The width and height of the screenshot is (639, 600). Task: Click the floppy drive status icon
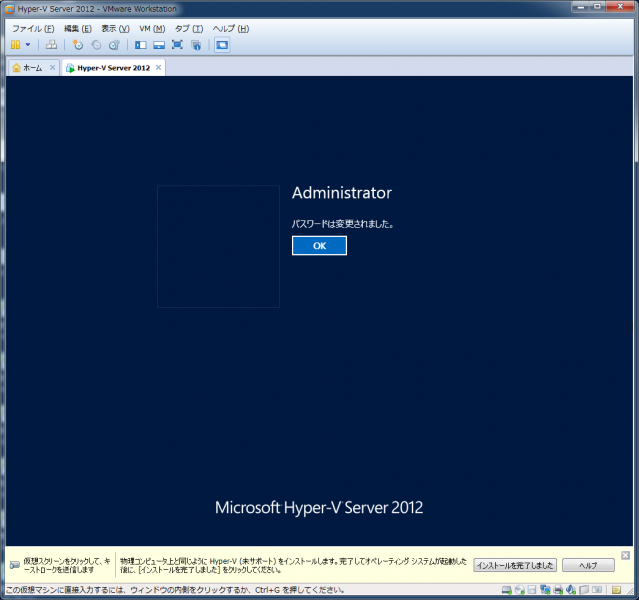[532, 590]
